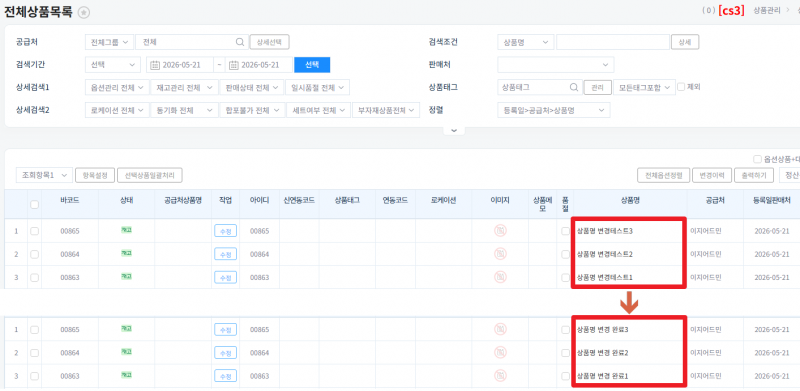Click the green status badge in 변경테스트1 row
This screenshot has width=800, height=391.
coord(126,277)
